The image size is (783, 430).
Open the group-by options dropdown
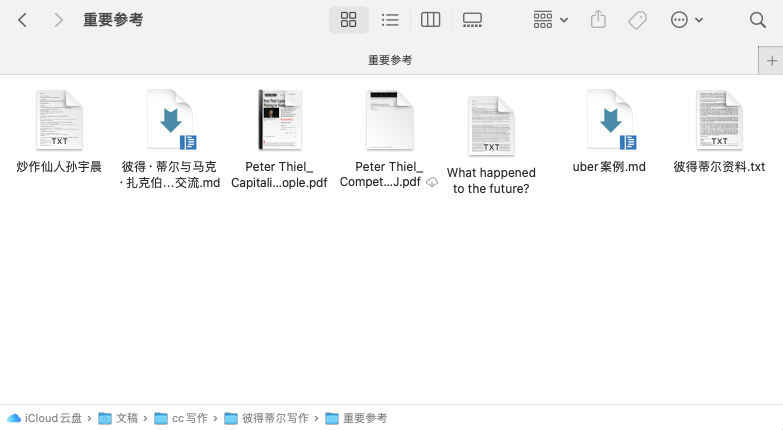550,20
